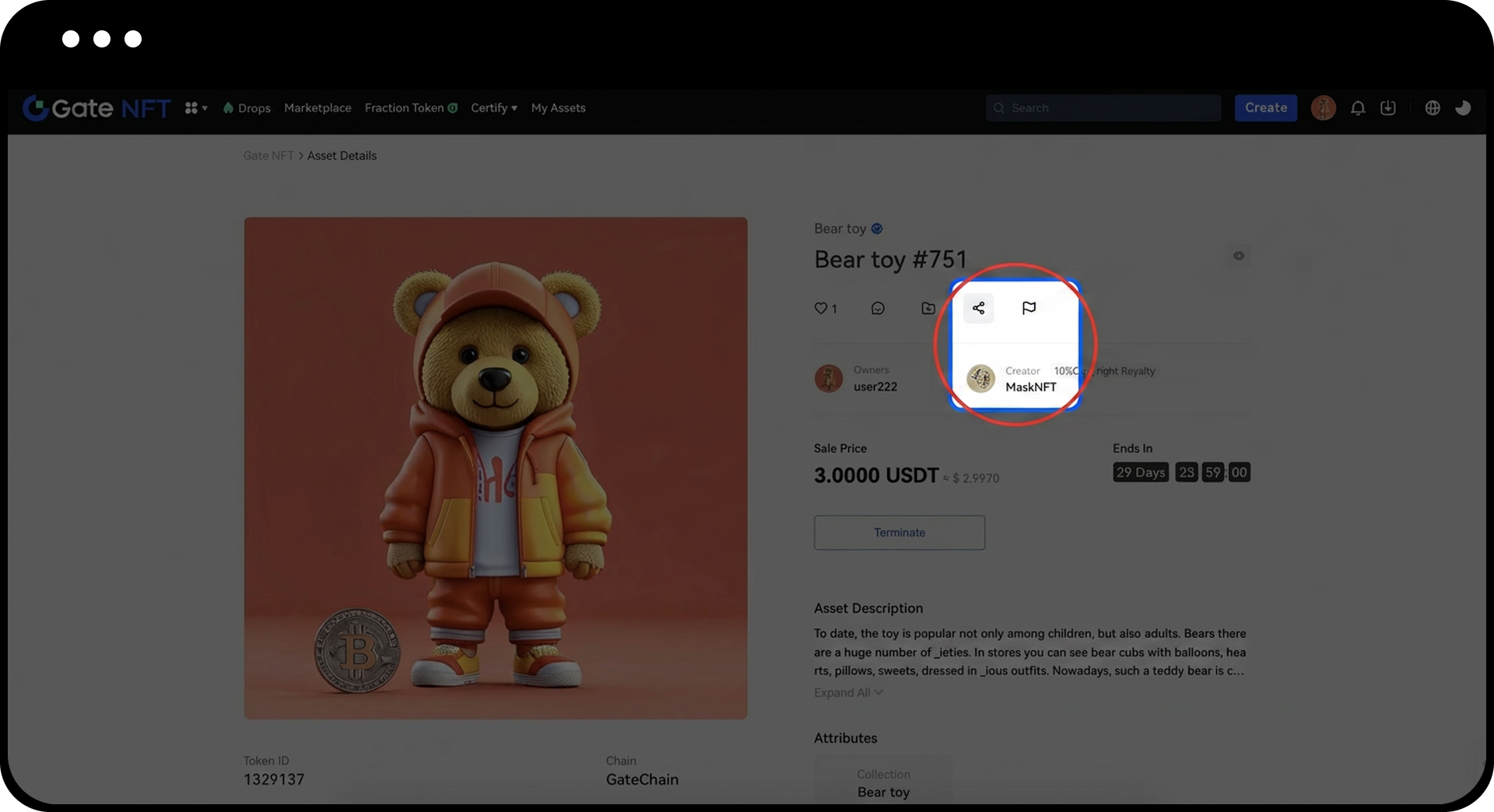Click the share icon
Image resolution: width=1494 pixels, height=812 pixels.
coord(978,308)
